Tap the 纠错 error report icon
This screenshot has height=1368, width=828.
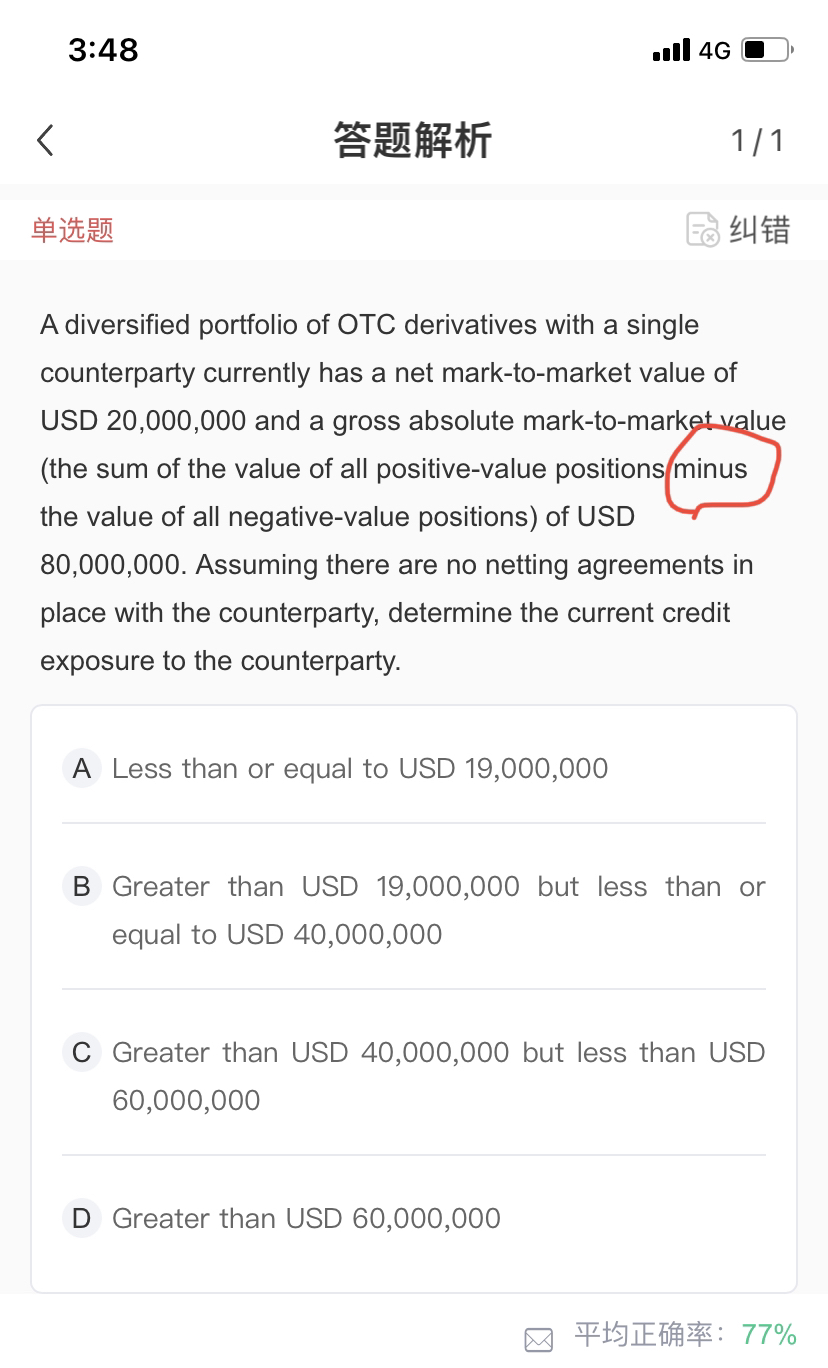coord(702,230)
